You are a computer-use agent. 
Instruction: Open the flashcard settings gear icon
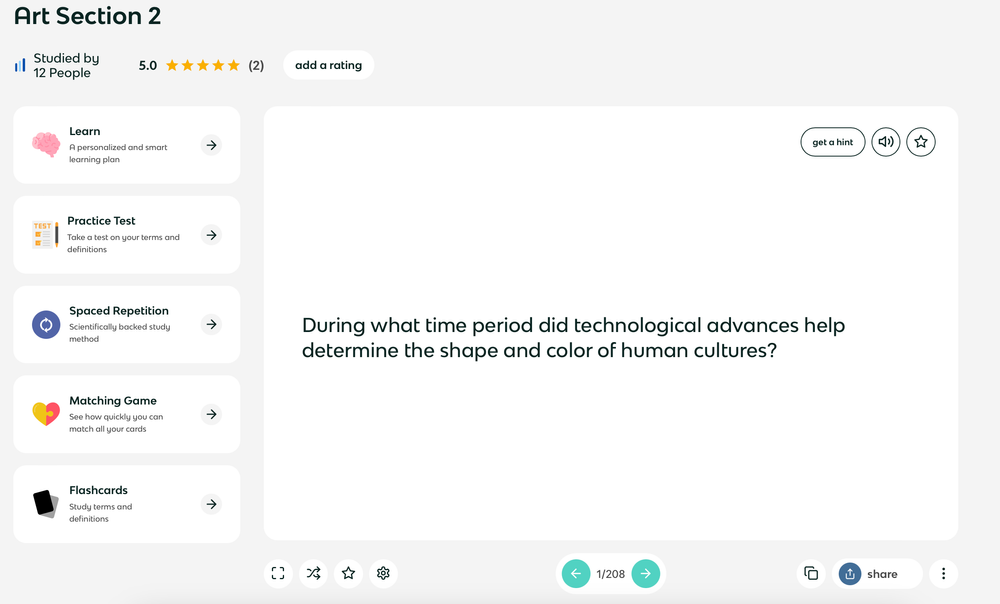pos(383,573)
